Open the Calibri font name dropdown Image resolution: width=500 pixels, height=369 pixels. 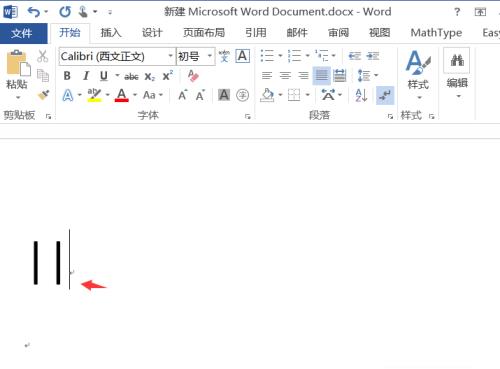pyautogui.click(x=171, y=56)
